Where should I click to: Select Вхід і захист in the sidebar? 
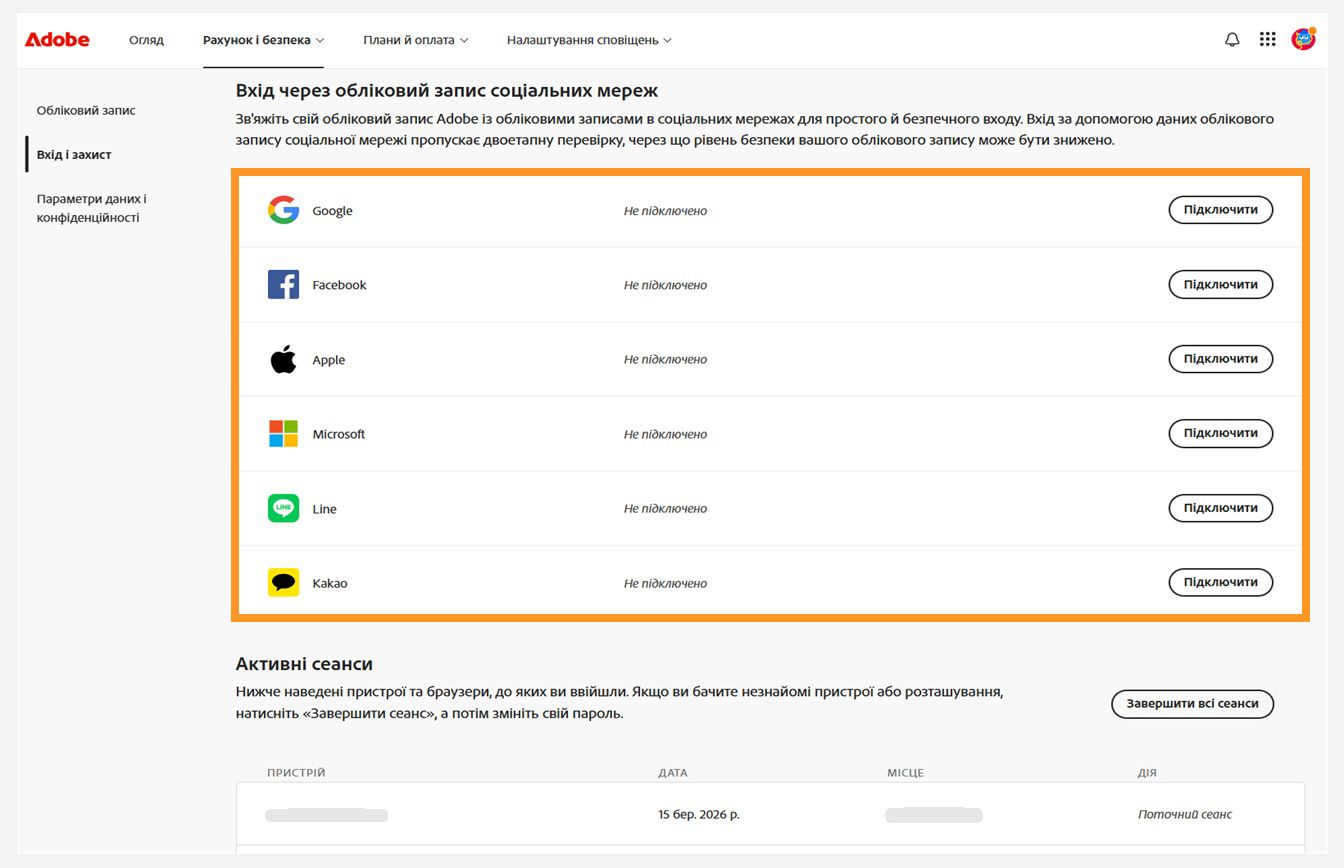coord(74,155)
